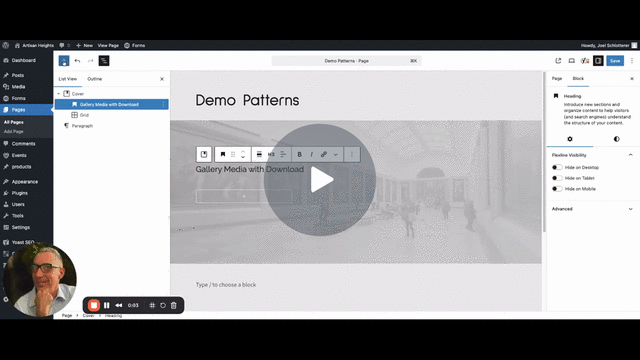Select Gallery Media with Download in list view
Screen dimensions: 640x360
click(109, 104)
